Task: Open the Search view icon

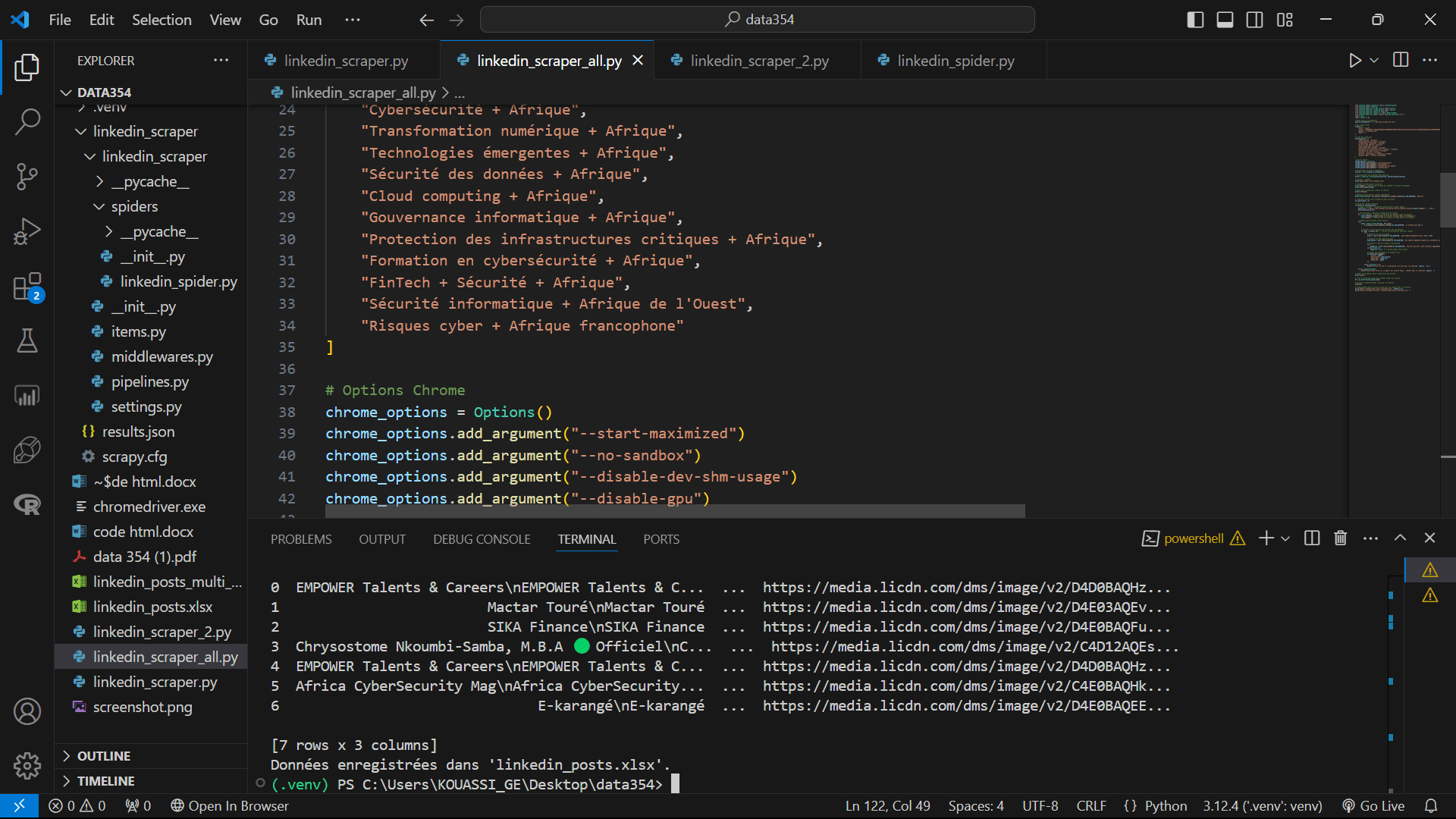Action: click(27, 121)
